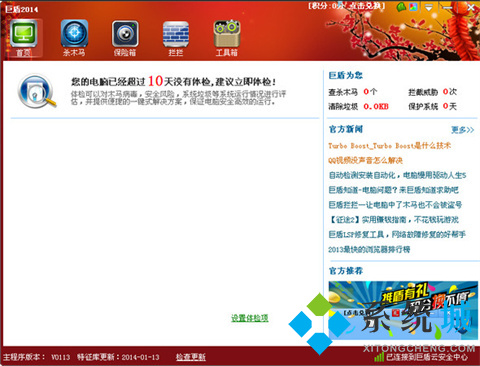Click the 设置体检项 link
The image size is (480, 366).
coord(250,318)
